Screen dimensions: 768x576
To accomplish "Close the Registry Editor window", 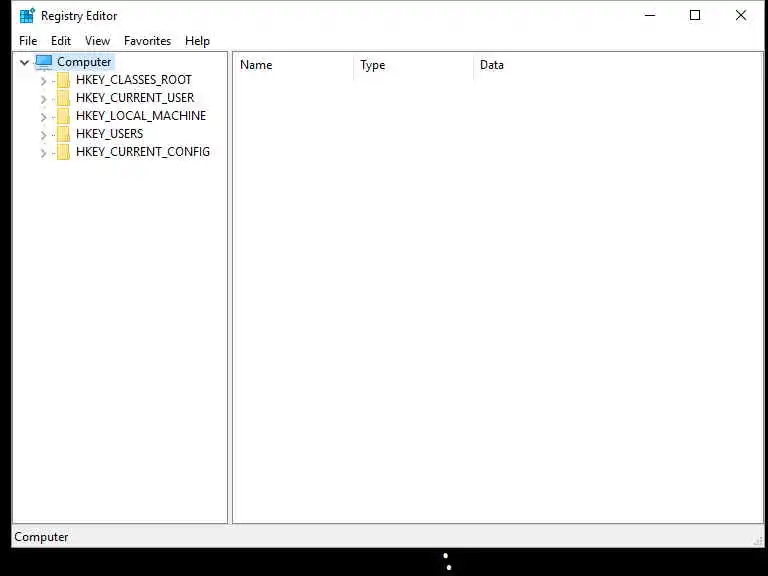I will 741,15.
